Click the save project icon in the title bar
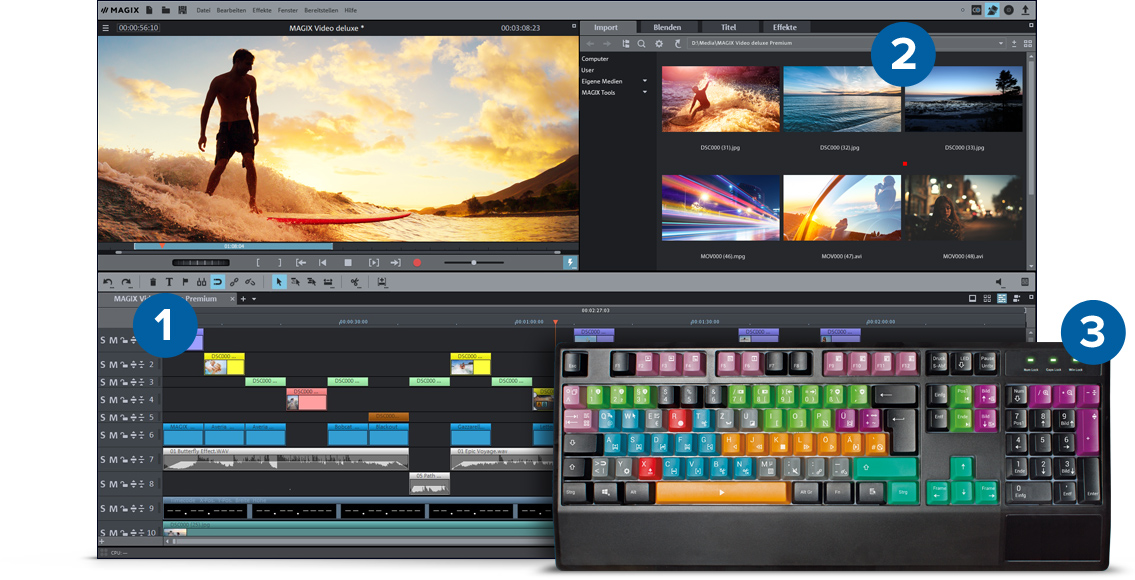This screenshot has width=1135, height=580. [x=182, y=10]
